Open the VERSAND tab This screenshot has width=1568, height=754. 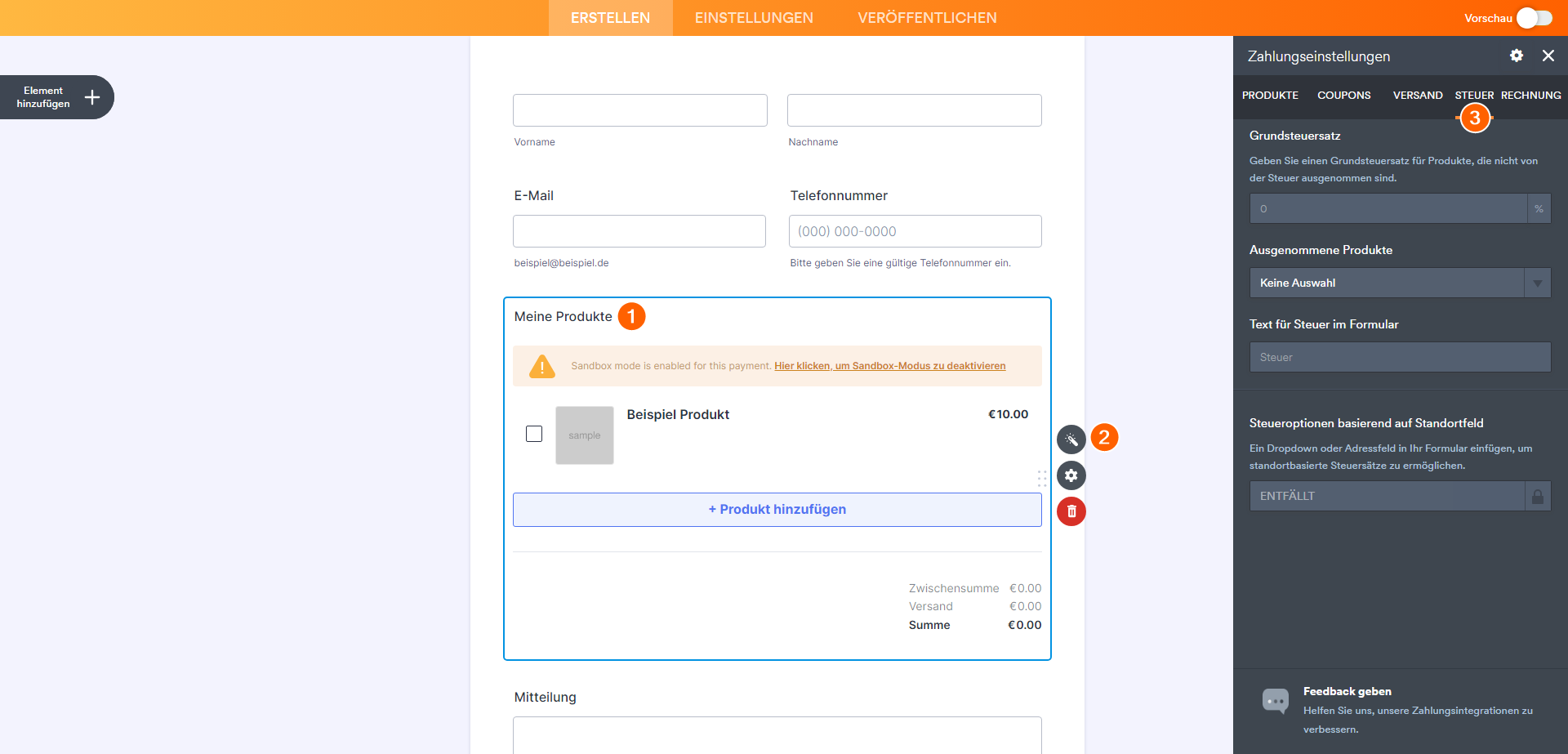[x=1418, y=96]
